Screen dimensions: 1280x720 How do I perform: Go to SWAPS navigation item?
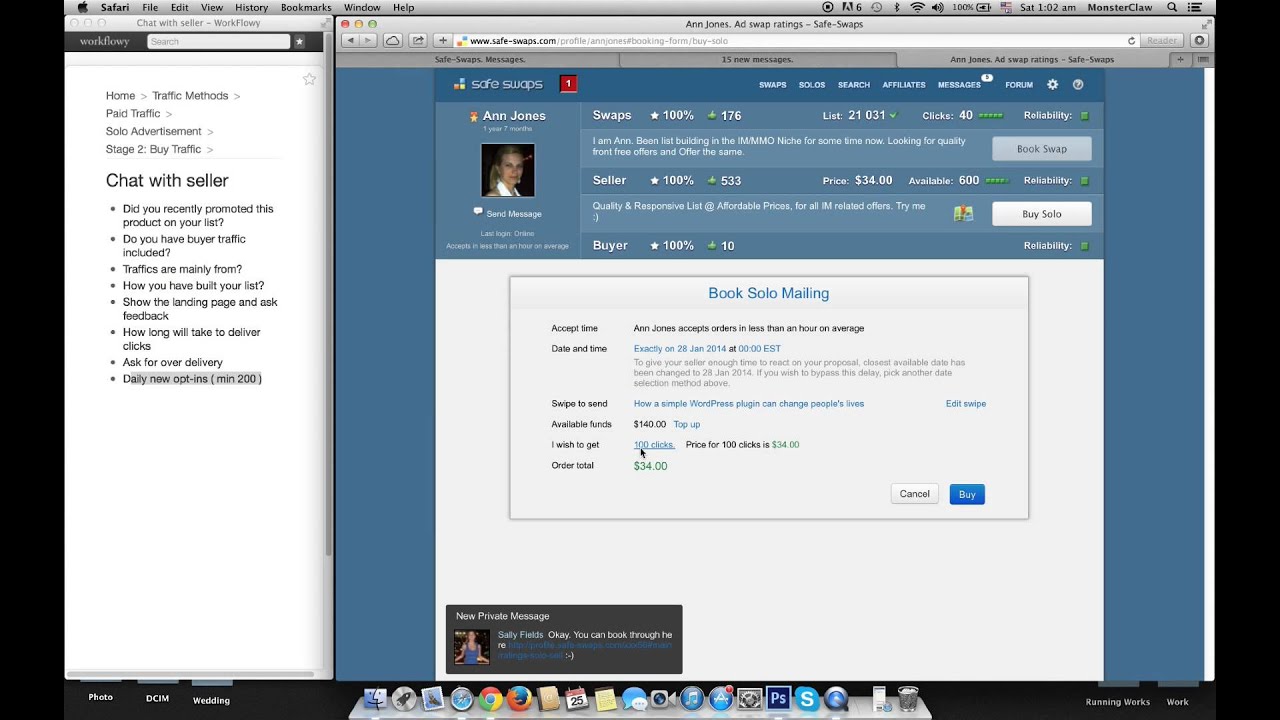coord(772,85)
